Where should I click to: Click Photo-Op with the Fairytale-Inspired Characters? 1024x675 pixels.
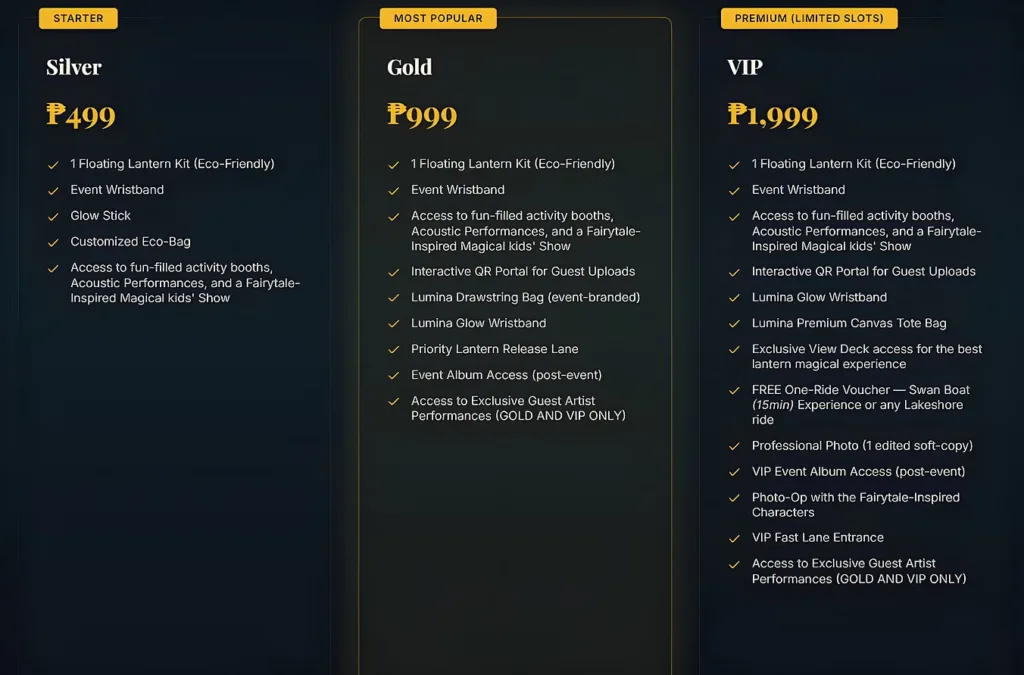tap(855, 505)
